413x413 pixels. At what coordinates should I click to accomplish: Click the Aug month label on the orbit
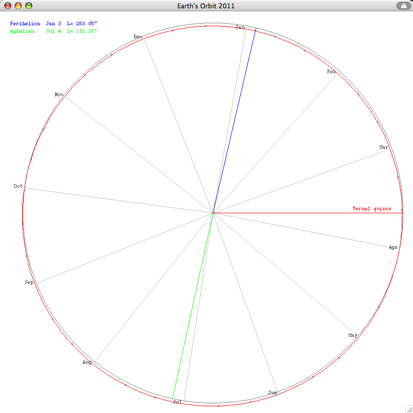[x=87, y=362]
